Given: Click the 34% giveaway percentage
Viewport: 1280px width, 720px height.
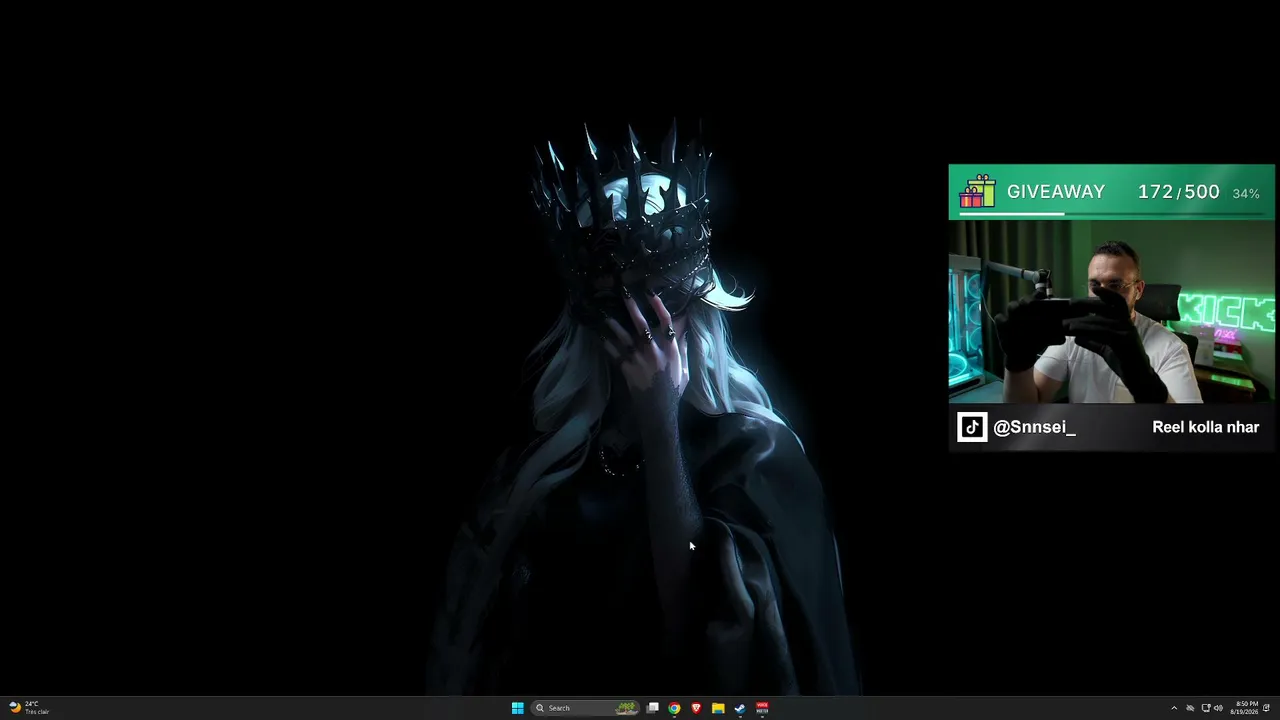Looking at the screenshot, I should [x=1246, y=193].
